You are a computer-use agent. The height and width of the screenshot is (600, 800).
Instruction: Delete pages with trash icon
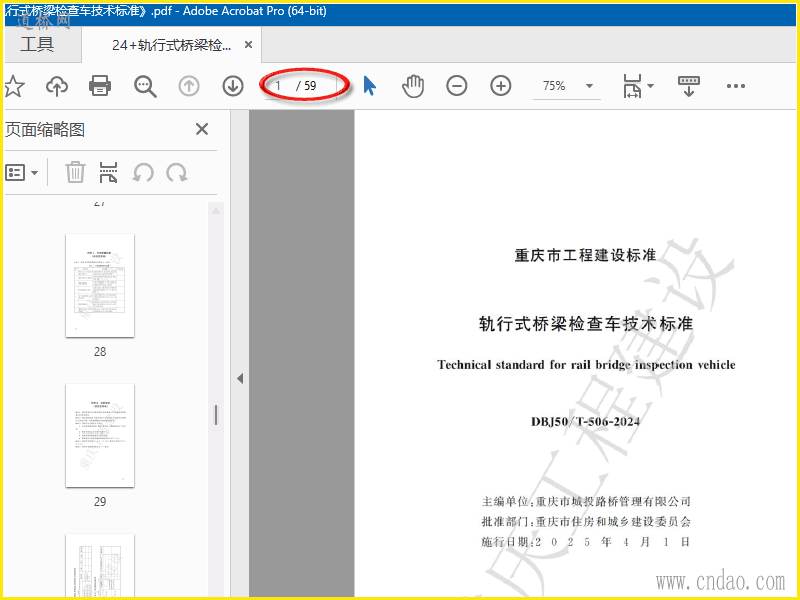pyautogui.click(x=75, y=172)
